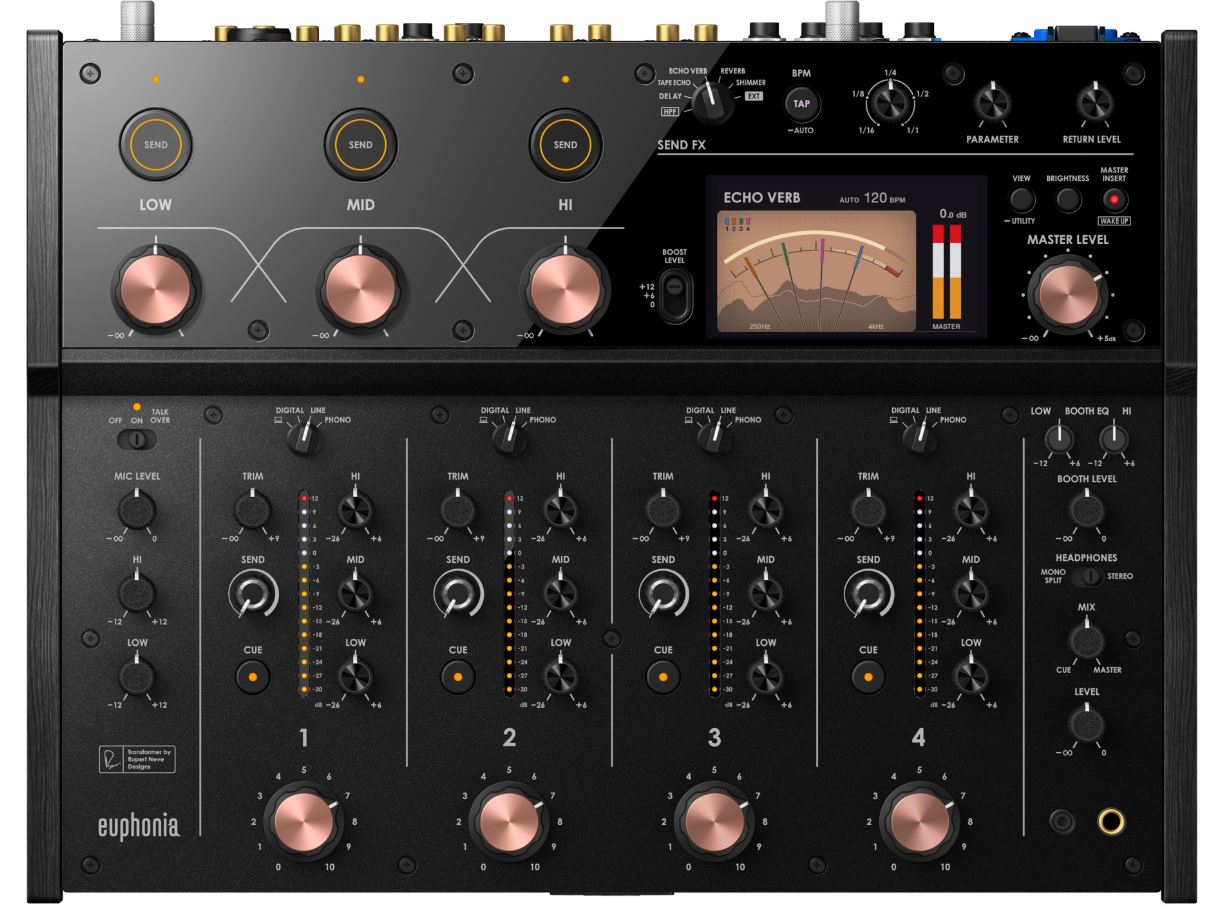Click the MASTER level meter on display
The height and width of the screenshot is (907, 1221).
click(946, 272)
